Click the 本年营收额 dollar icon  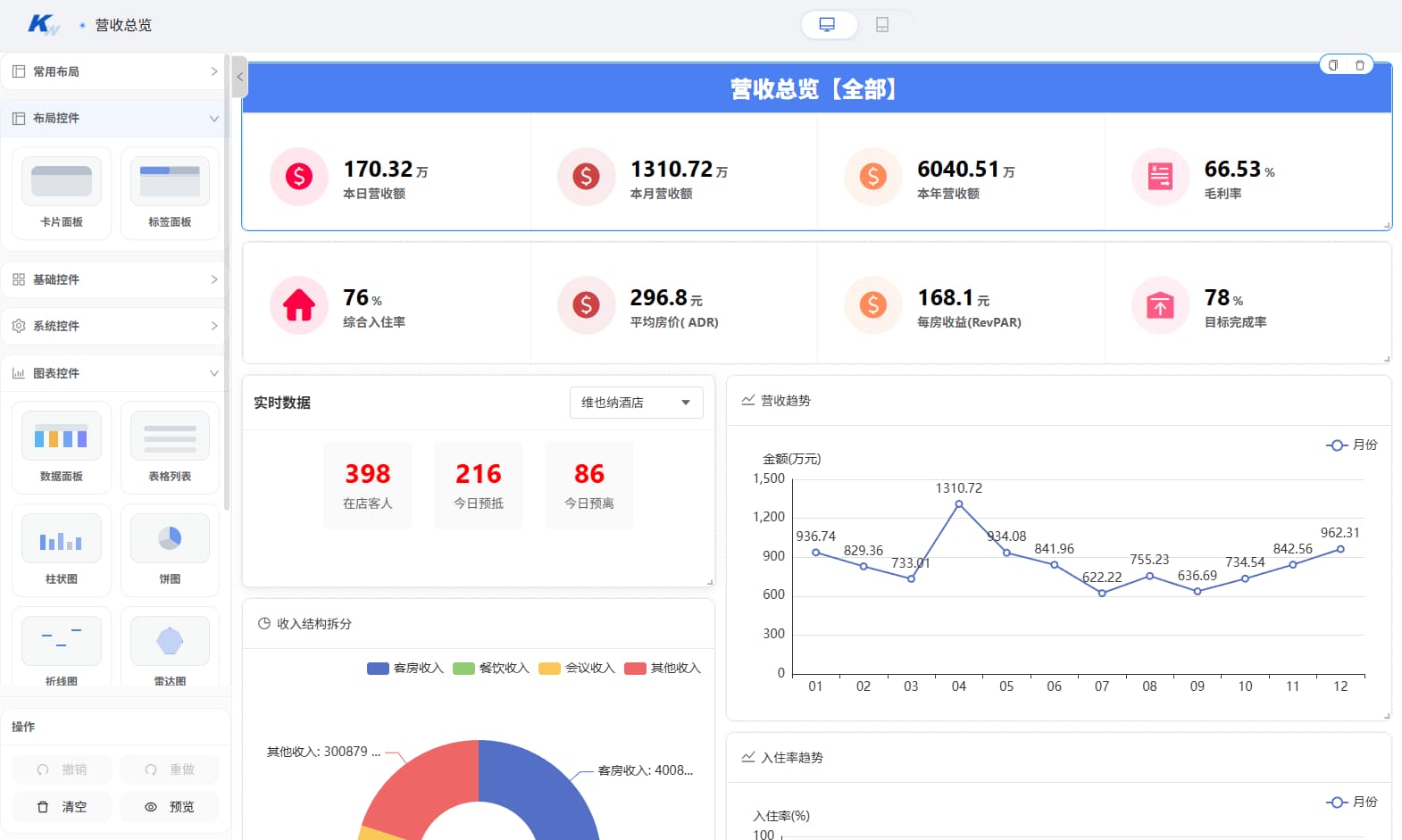pyautogui.click(x=873, y=177)
